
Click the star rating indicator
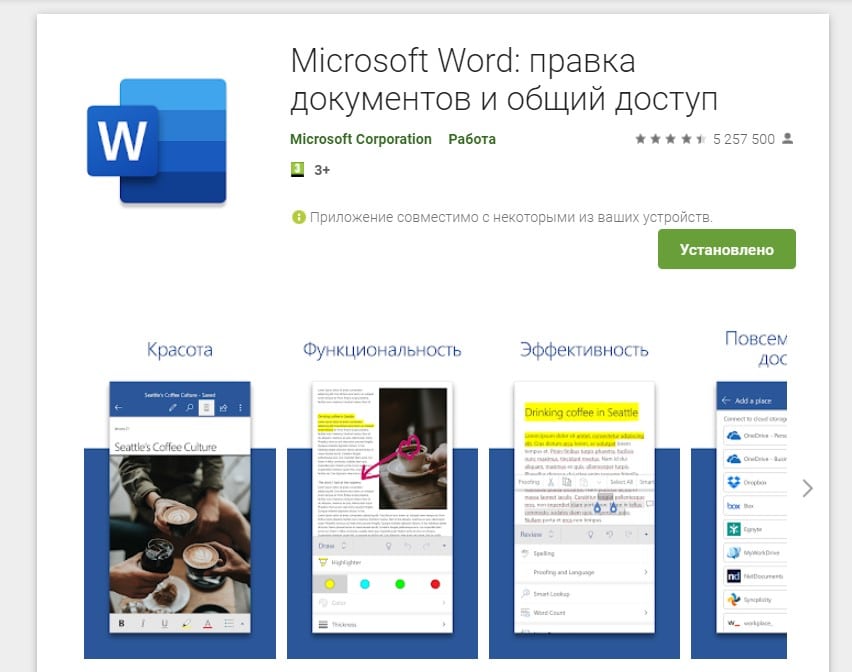pyautogui.click(x=671, y=139)
